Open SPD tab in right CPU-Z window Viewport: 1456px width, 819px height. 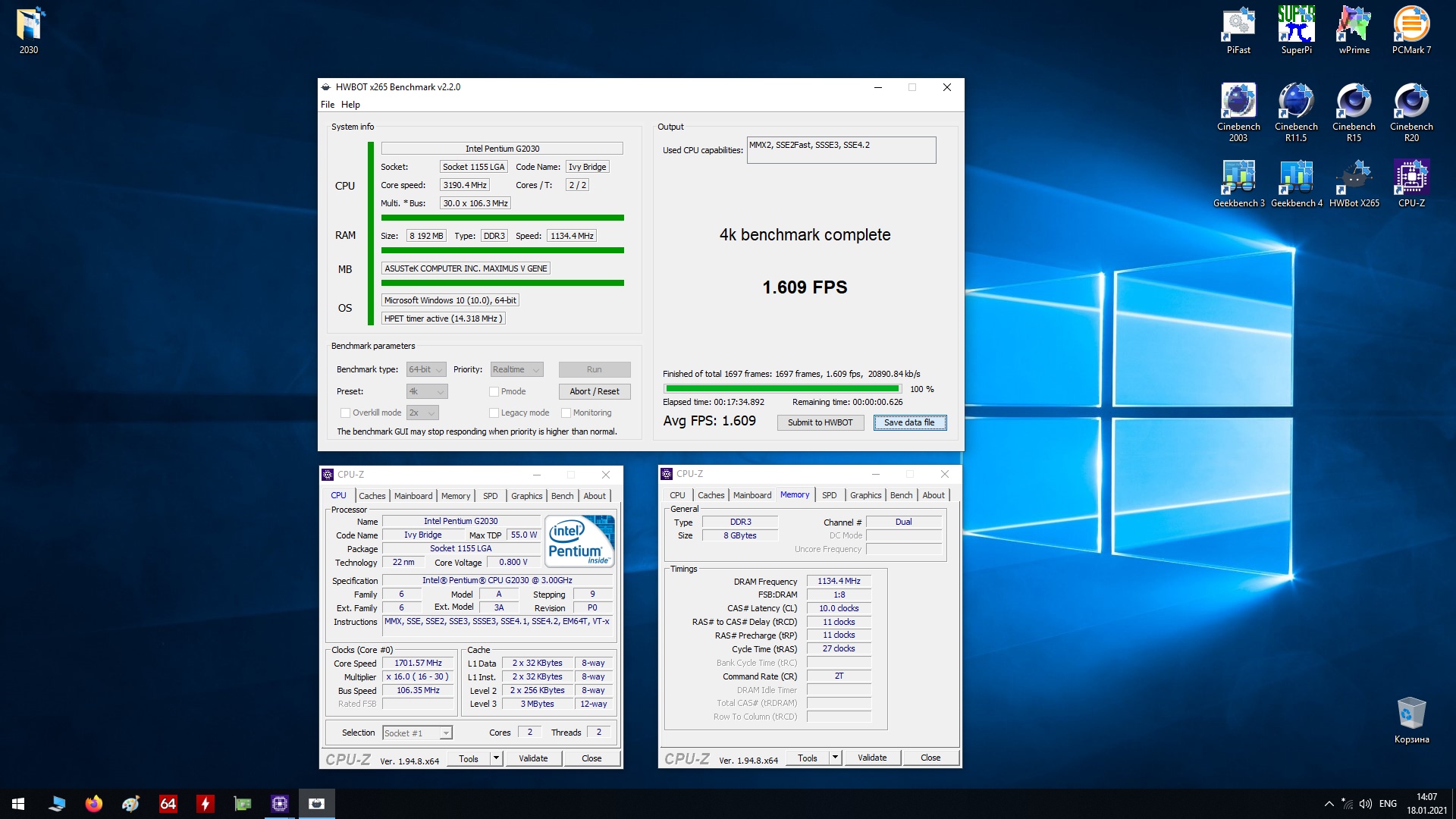(x=830, y=495)
